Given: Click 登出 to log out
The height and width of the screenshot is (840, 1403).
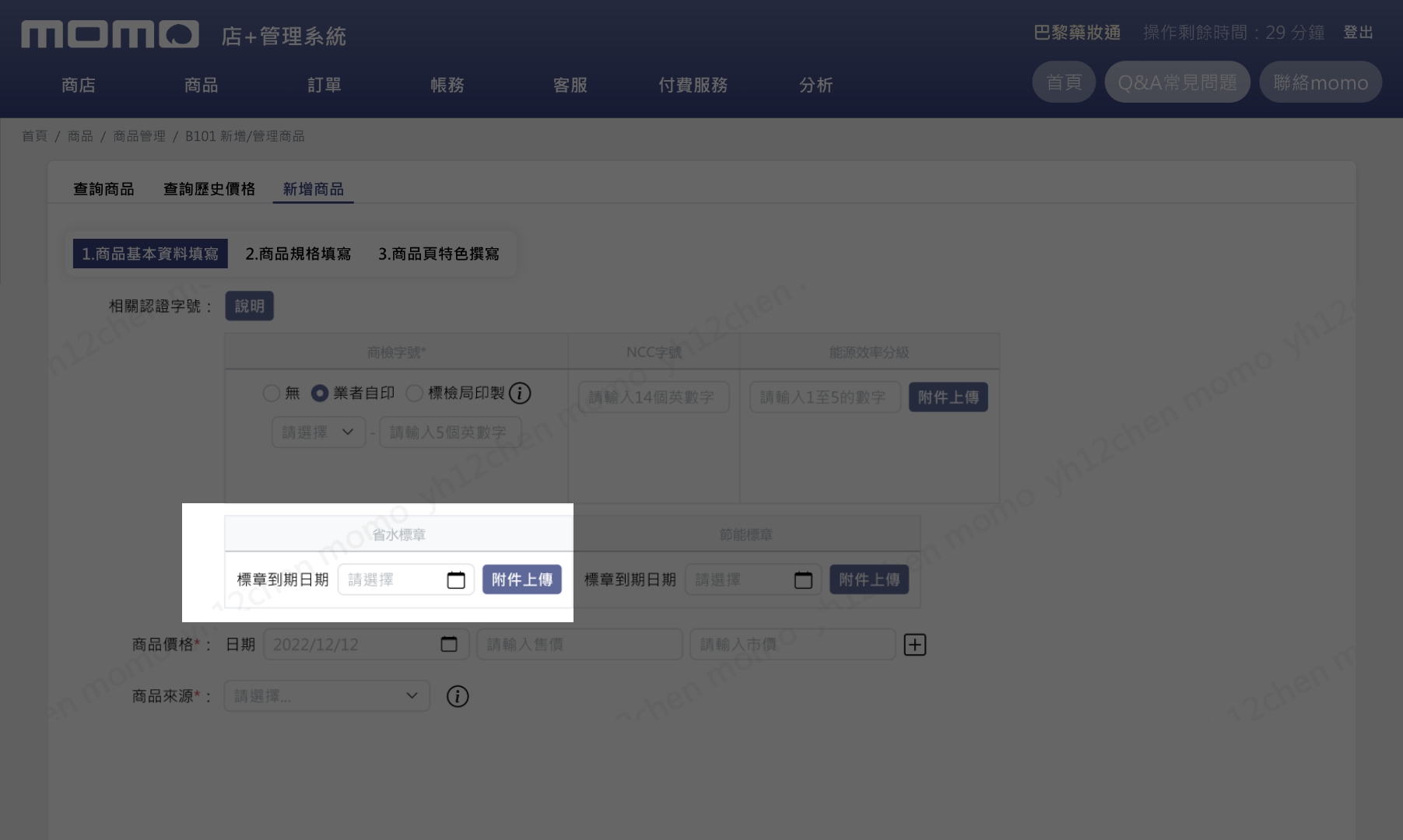Looking at the screenshot, I should 1358,33.
